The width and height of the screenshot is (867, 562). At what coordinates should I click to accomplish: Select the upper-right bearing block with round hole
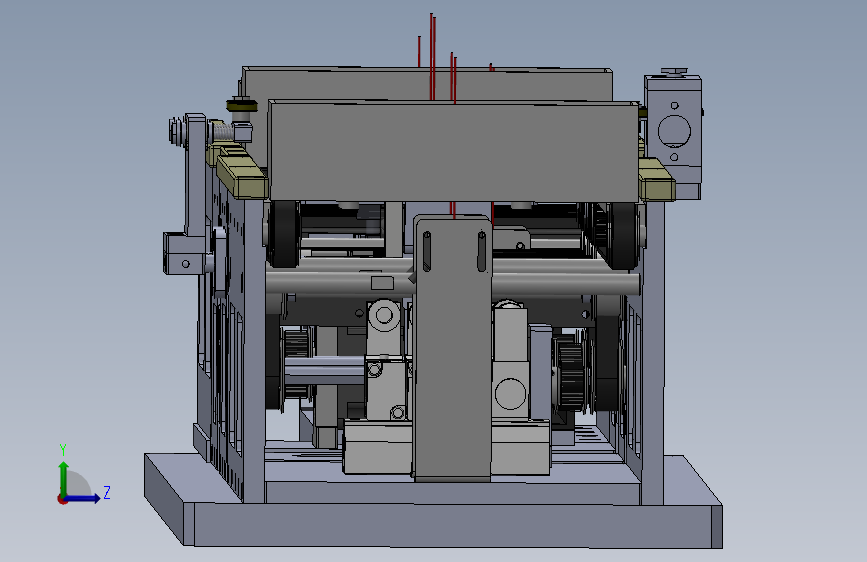pos(673,132)
